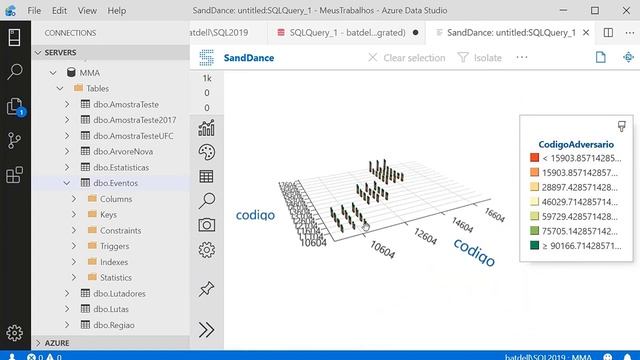Click the codigo axis label on the right
Image resolution: width=640 pixels, height=360 pixels.
(474, 252)
